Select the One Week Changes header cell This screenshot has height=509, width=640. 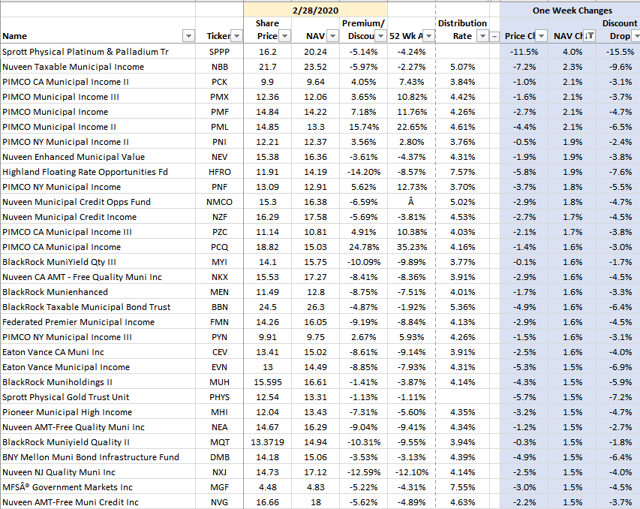(568, 9)
